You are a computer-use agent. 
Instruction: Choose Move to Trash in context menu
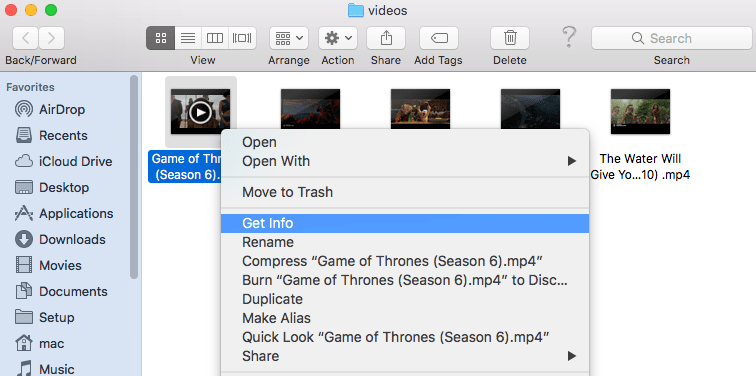coord(405,192)
